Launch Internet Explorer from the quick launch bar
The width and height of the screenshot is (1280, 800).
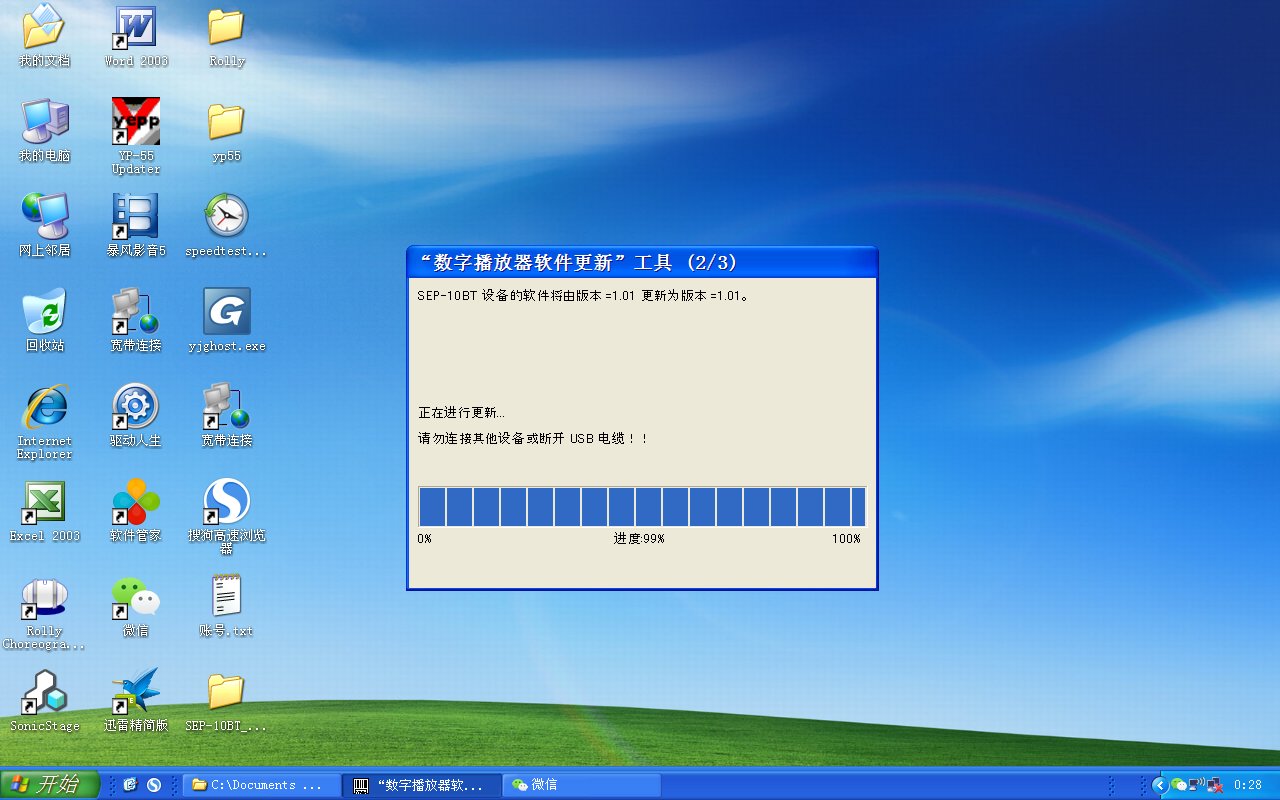pyautogui.click(x=130, y=785)
